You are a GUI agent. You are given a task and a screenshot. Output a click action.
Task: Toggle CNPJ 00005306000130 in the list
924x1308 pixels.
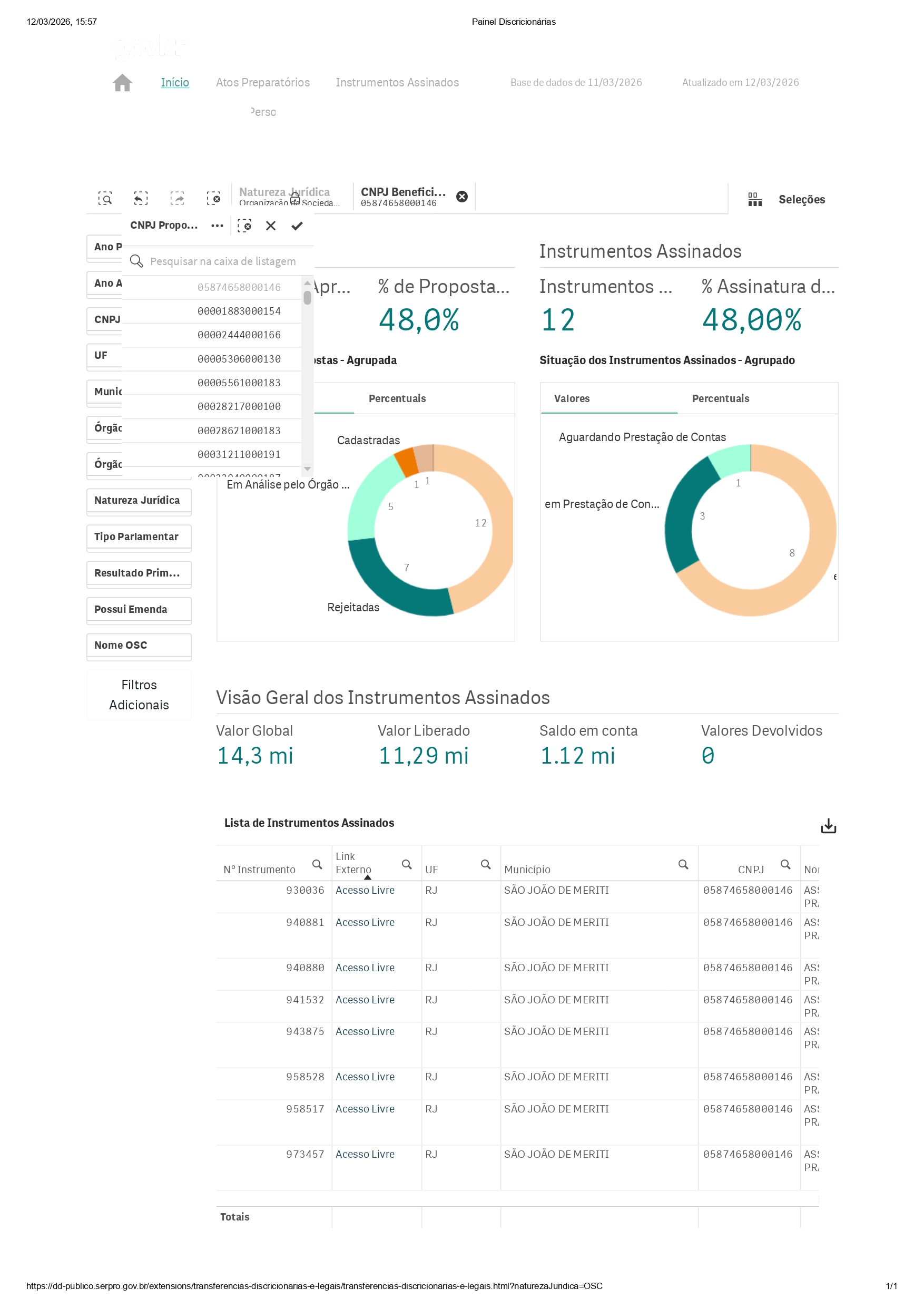[x=239, y=359]
